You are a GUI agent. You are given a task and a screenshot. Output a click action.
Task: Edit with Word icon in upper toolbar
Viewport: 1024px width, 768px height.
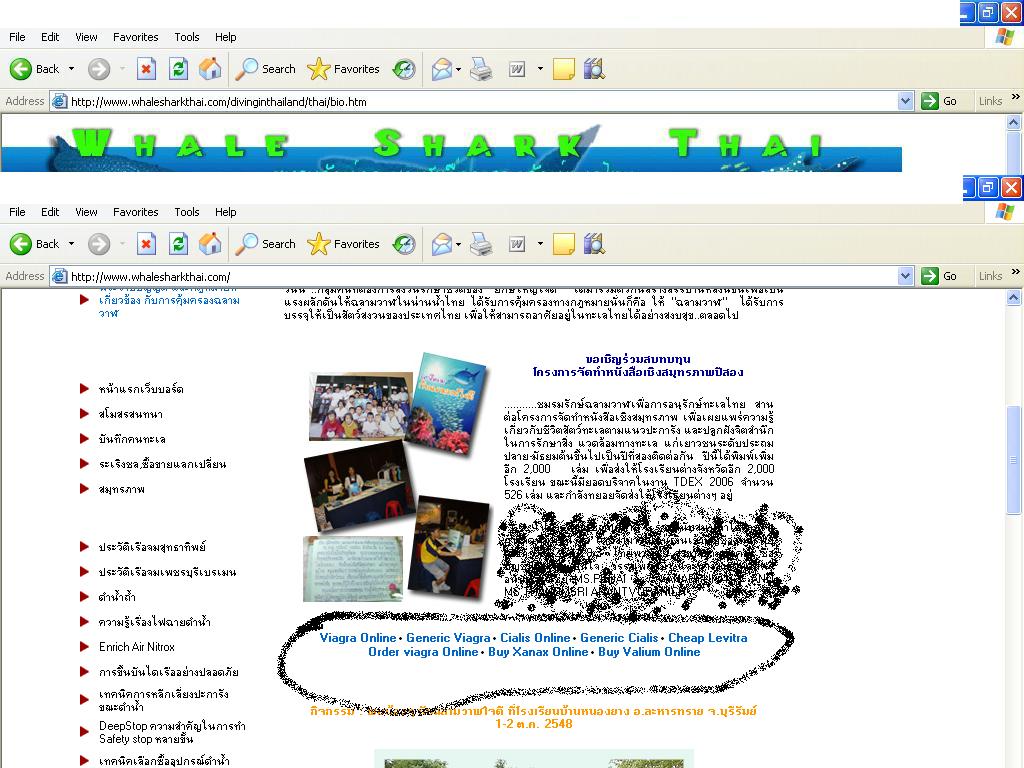pos(517,69)
